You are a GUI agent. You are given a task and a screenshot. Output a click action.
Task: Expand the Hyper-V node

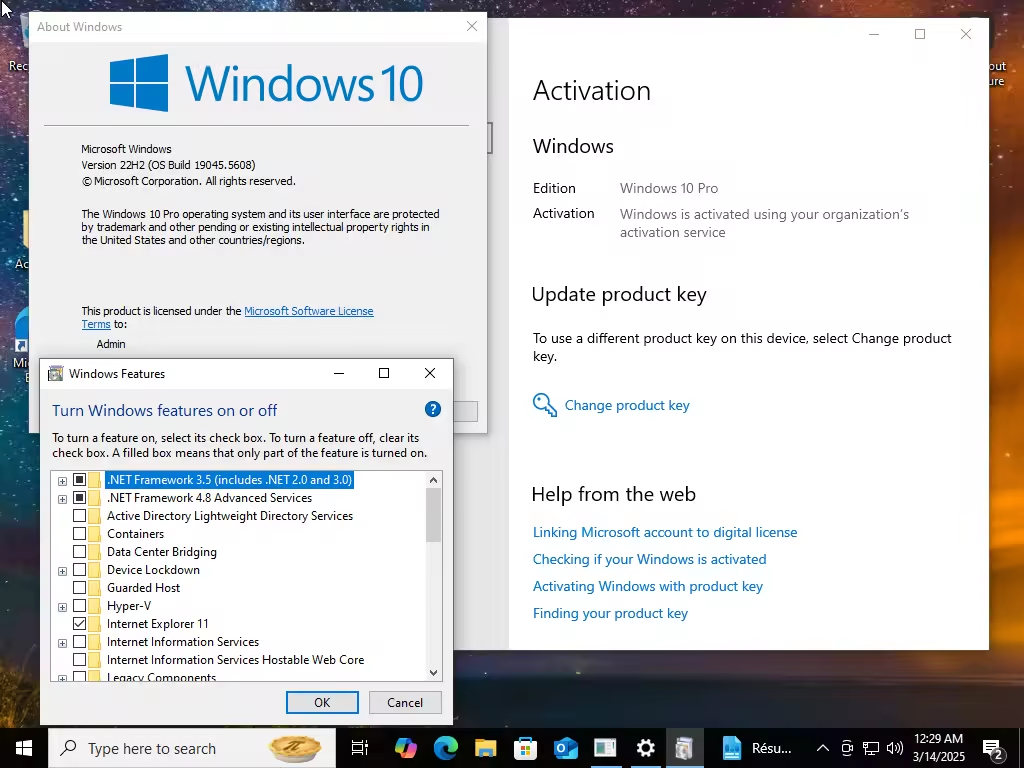tap(62, 607)
